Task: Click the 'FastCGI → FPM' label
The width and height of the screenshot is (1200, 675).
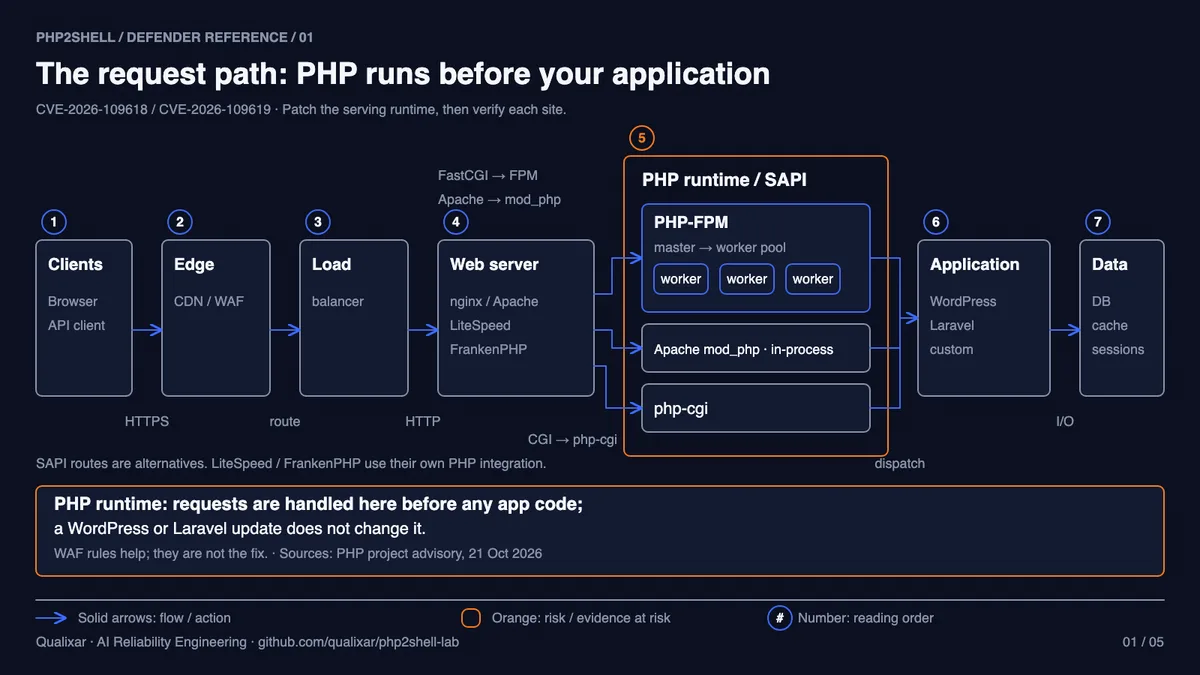Action: click(x=488, y=175)
